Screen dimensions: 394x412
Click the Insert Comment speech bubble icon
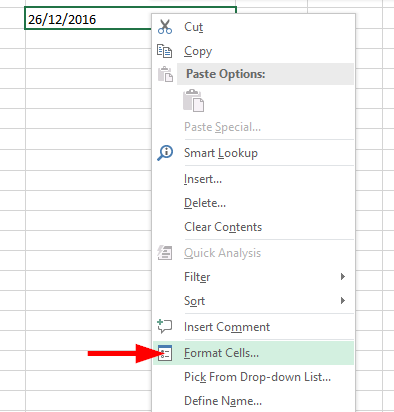(165, 326)
